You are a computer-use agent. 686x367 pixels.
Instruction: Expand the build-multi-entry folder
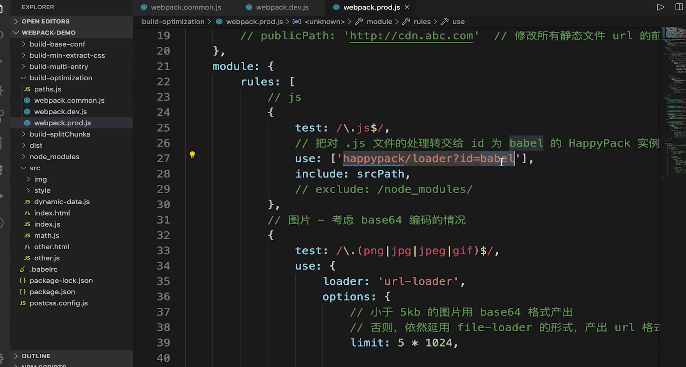59,66
